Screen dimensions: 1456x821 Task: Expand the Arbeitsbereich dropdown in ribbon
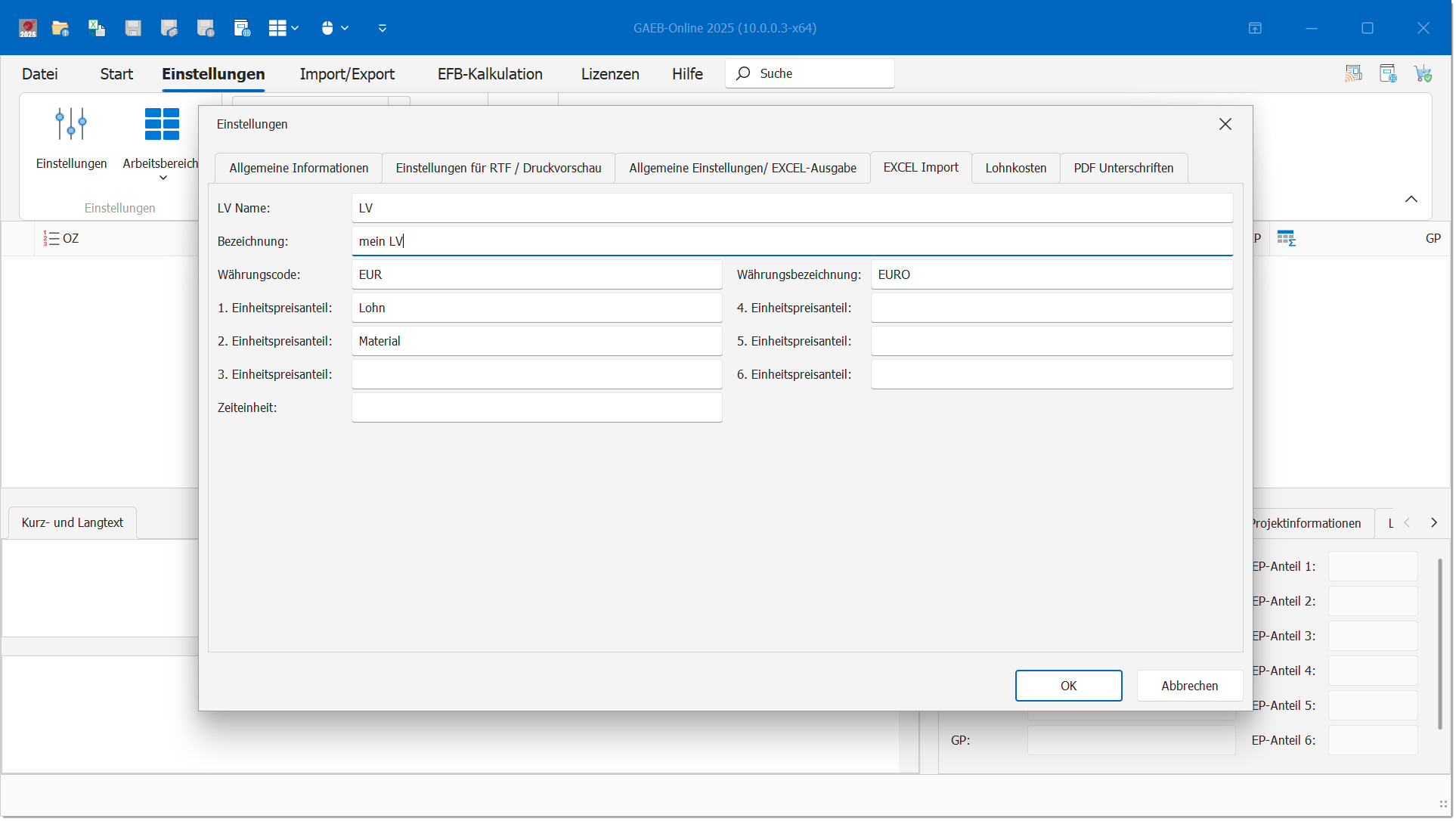point(163,178)
